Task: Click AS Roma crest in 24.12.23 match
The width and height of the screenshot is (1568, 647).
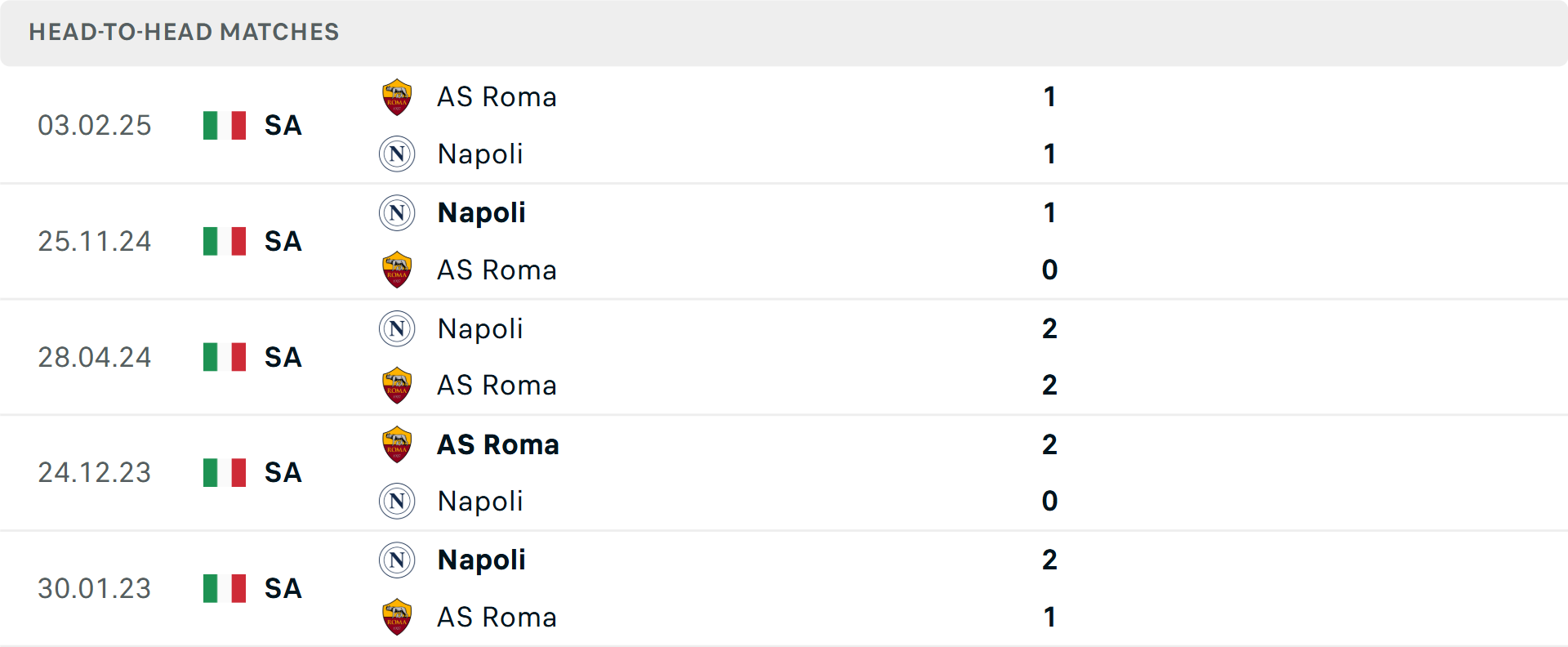Action: point(397,444)
